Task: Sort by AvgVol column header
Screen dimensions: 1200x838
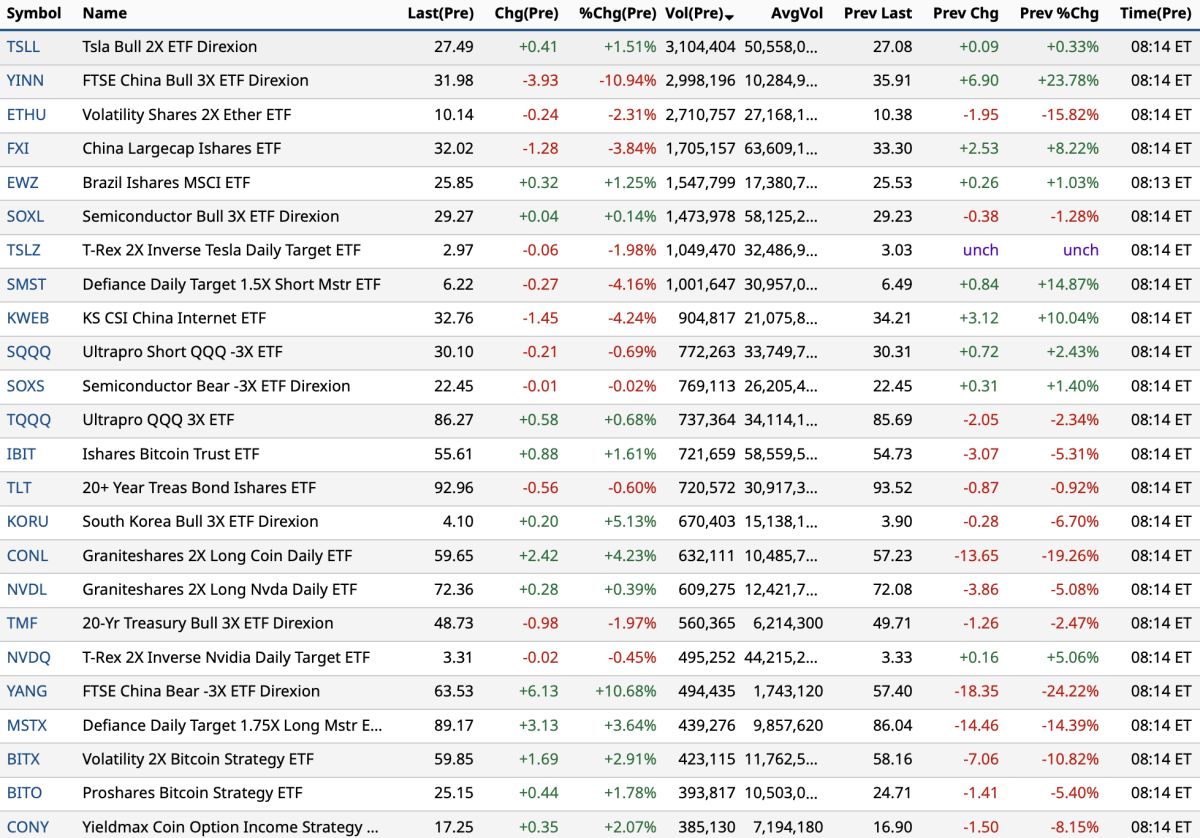Action: click(x=796, y=14)
